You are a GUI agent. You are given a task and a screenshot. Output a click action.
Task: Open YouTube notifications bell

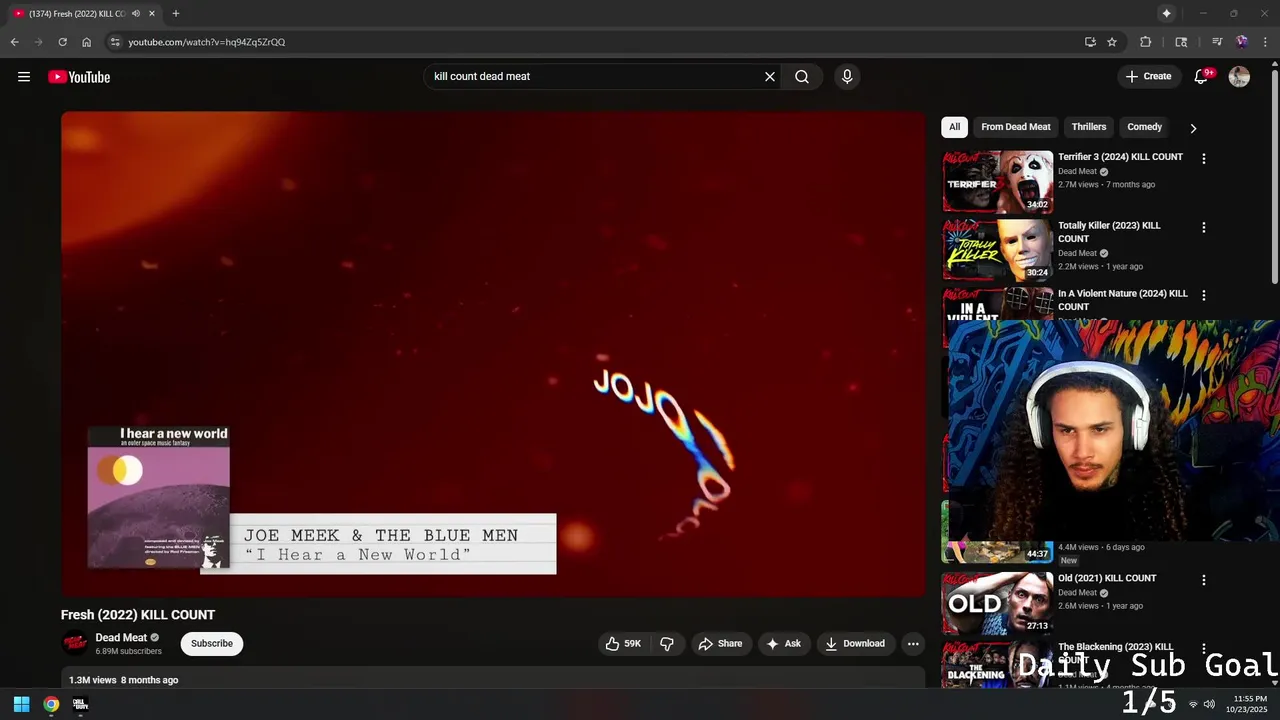tap(1202, 77)
